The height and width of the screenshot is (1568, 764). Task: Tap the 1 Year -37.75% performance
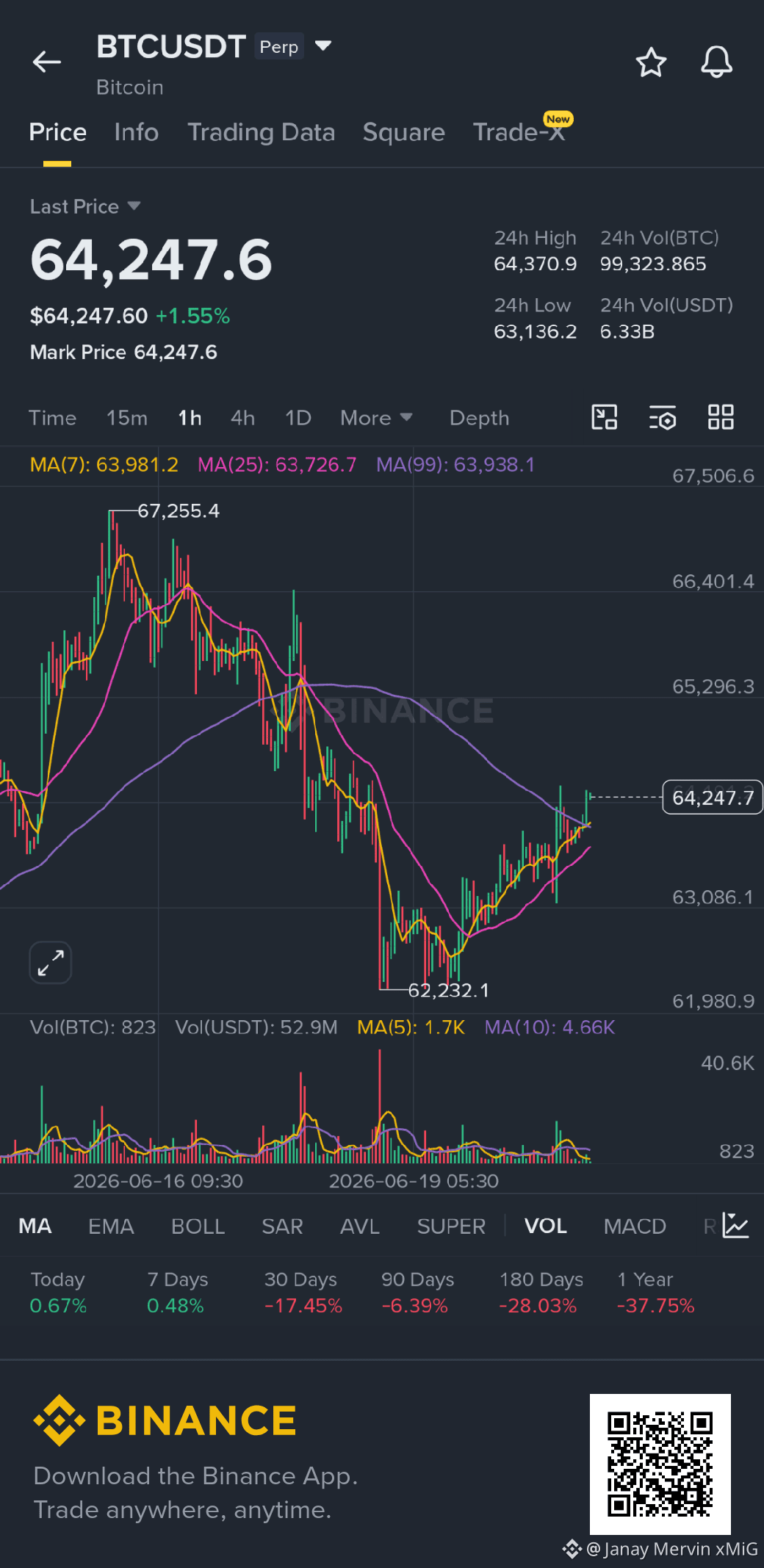click(x=655, y=1293)
